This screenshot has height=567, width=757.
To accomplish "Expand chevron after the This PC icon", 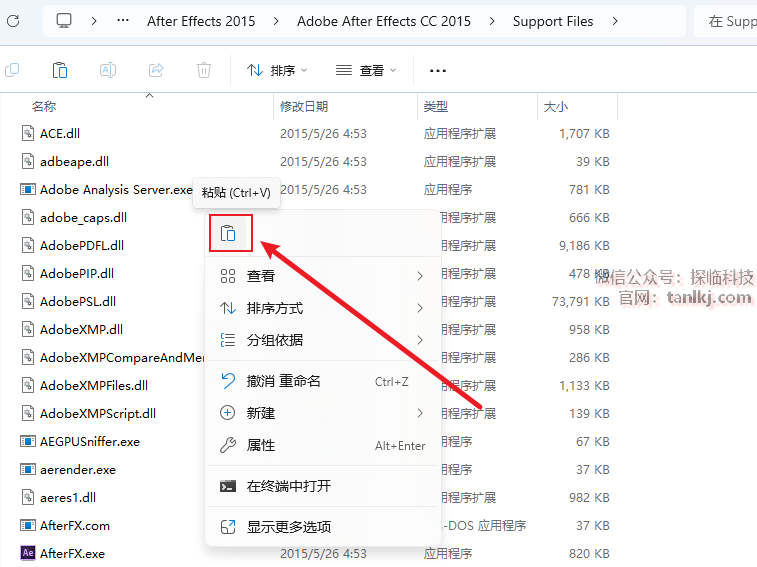I will (x=94, y=21).
